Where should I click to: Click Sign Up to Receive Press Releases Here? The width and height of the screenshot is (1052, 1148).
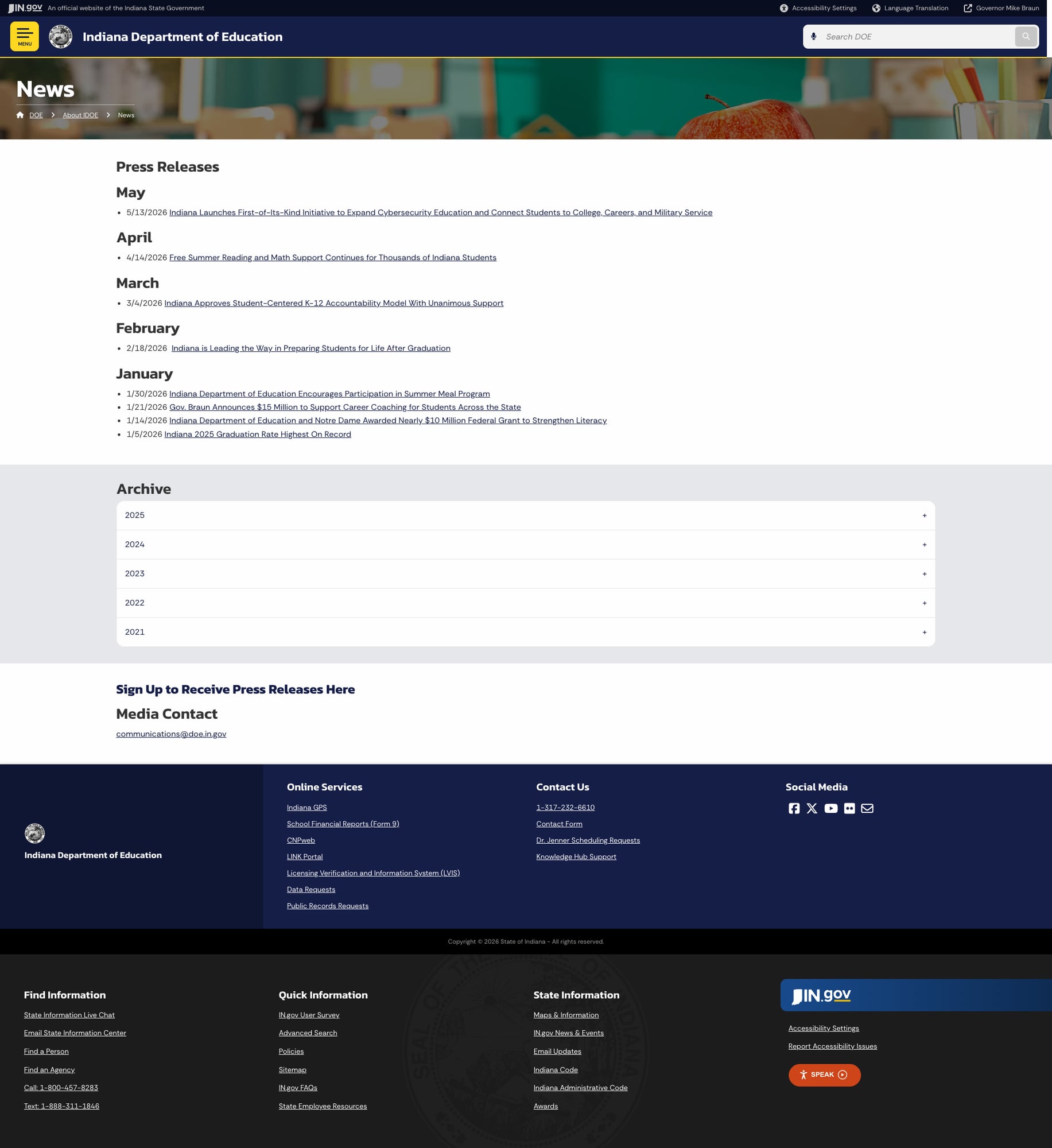pyautogui.click(x=235, y=689)
